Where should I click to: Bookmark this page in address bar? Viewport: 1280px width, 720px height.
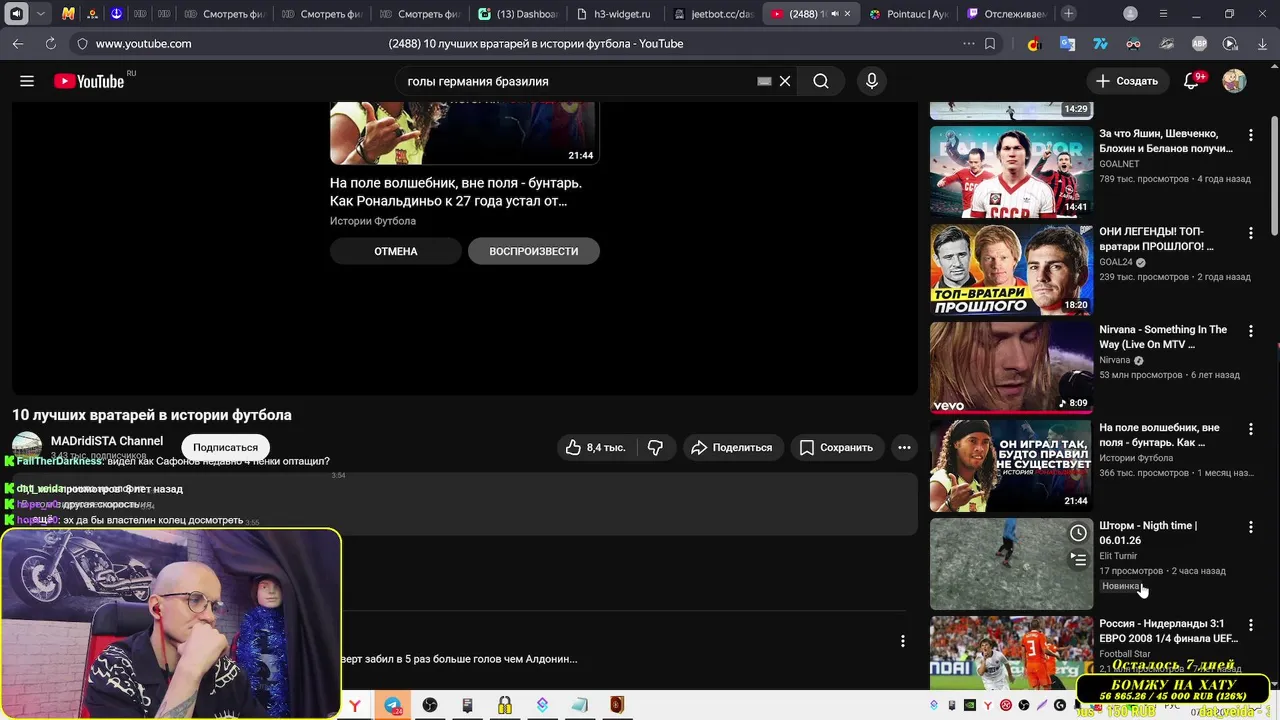coord(990,44)
